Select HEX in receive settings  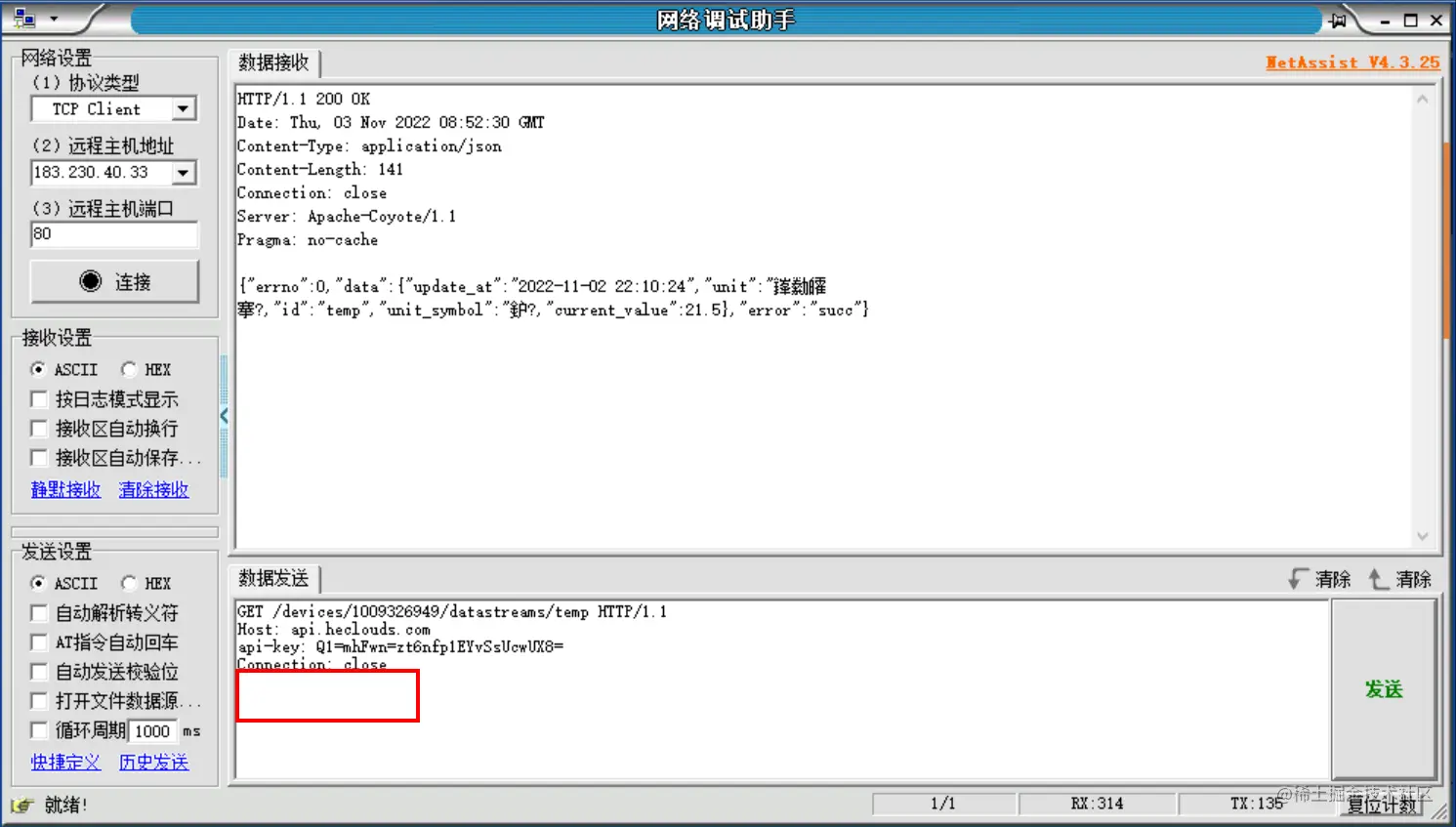tap(146, 369)
